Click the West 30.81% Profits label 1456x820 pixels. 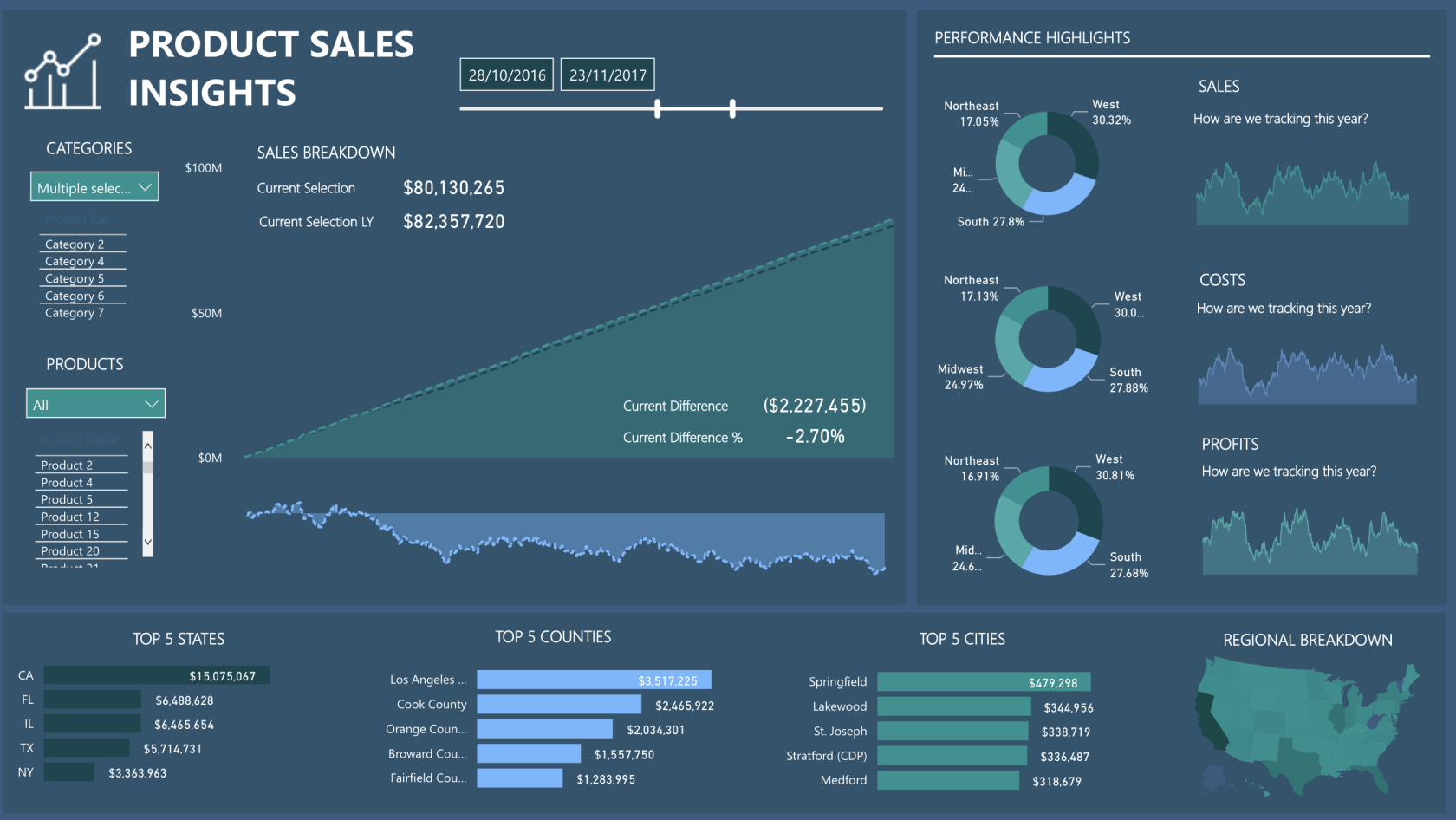[1115, 467]
